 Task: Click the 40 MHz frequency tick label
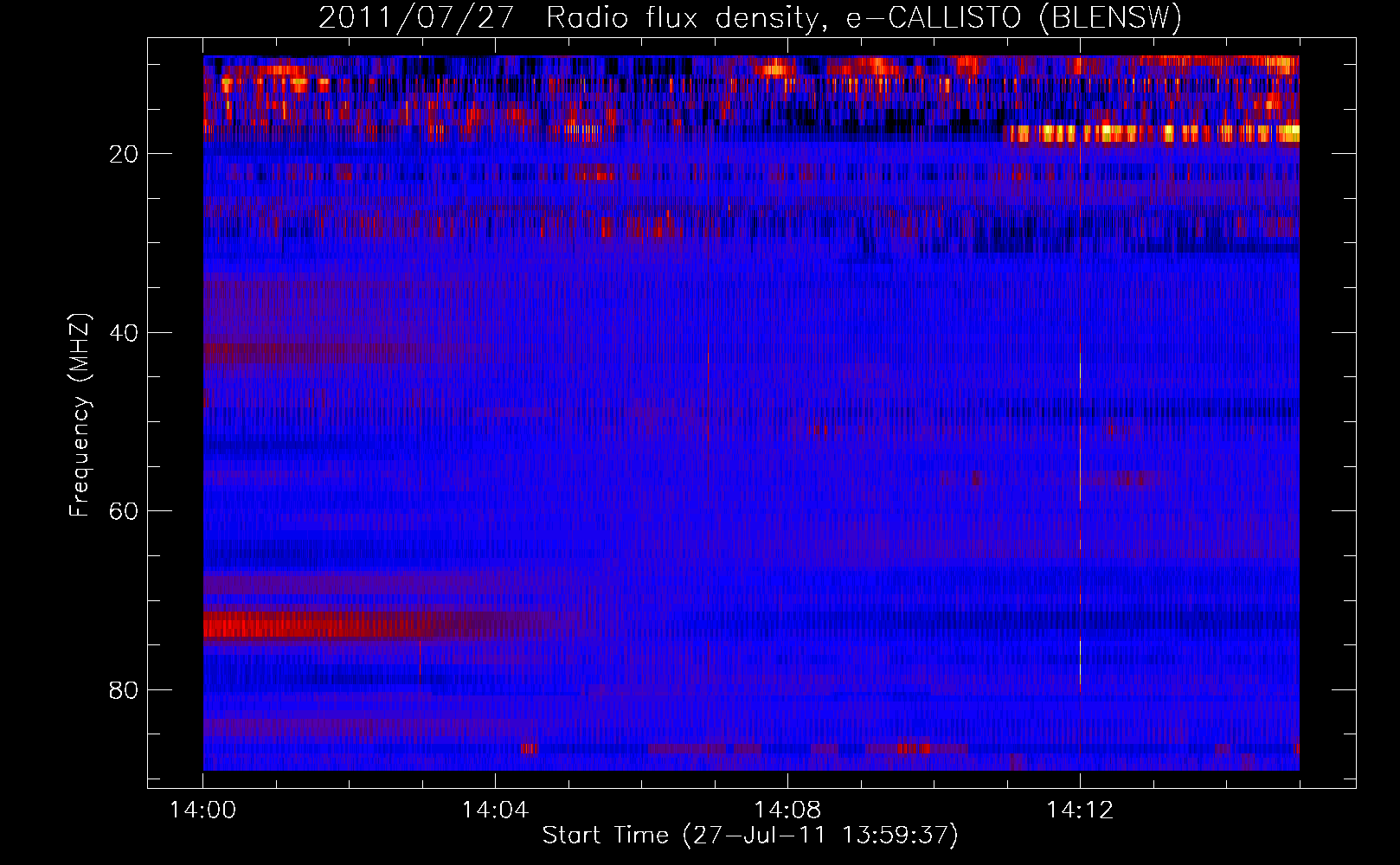pos(125,333)
